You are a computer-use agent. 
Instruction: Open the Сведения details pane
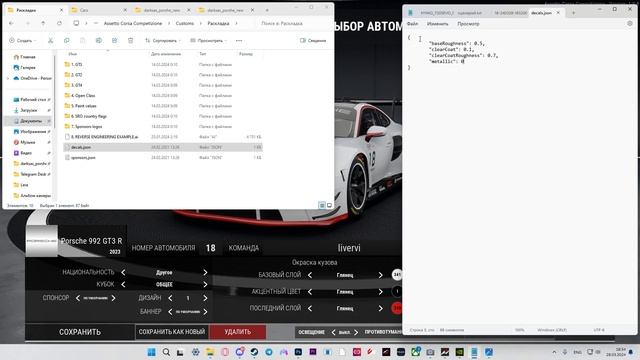point(313,40)
